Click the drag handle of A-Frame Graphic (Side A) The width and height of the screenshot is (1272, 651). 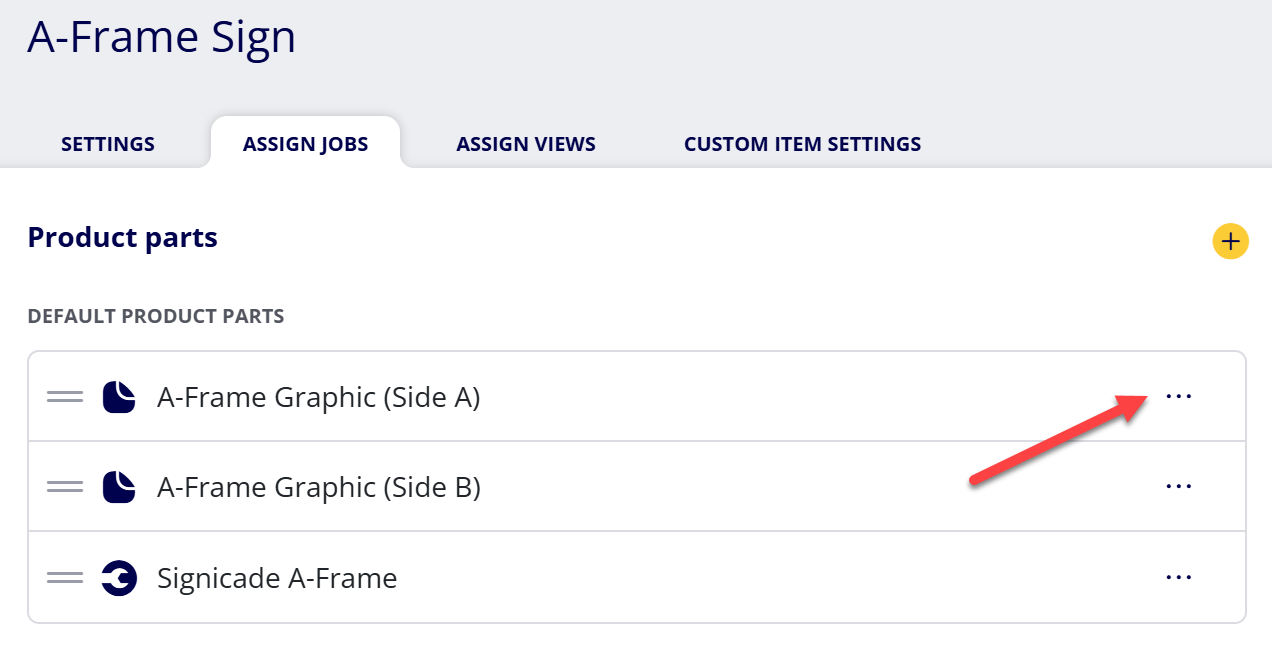[65, 397]
